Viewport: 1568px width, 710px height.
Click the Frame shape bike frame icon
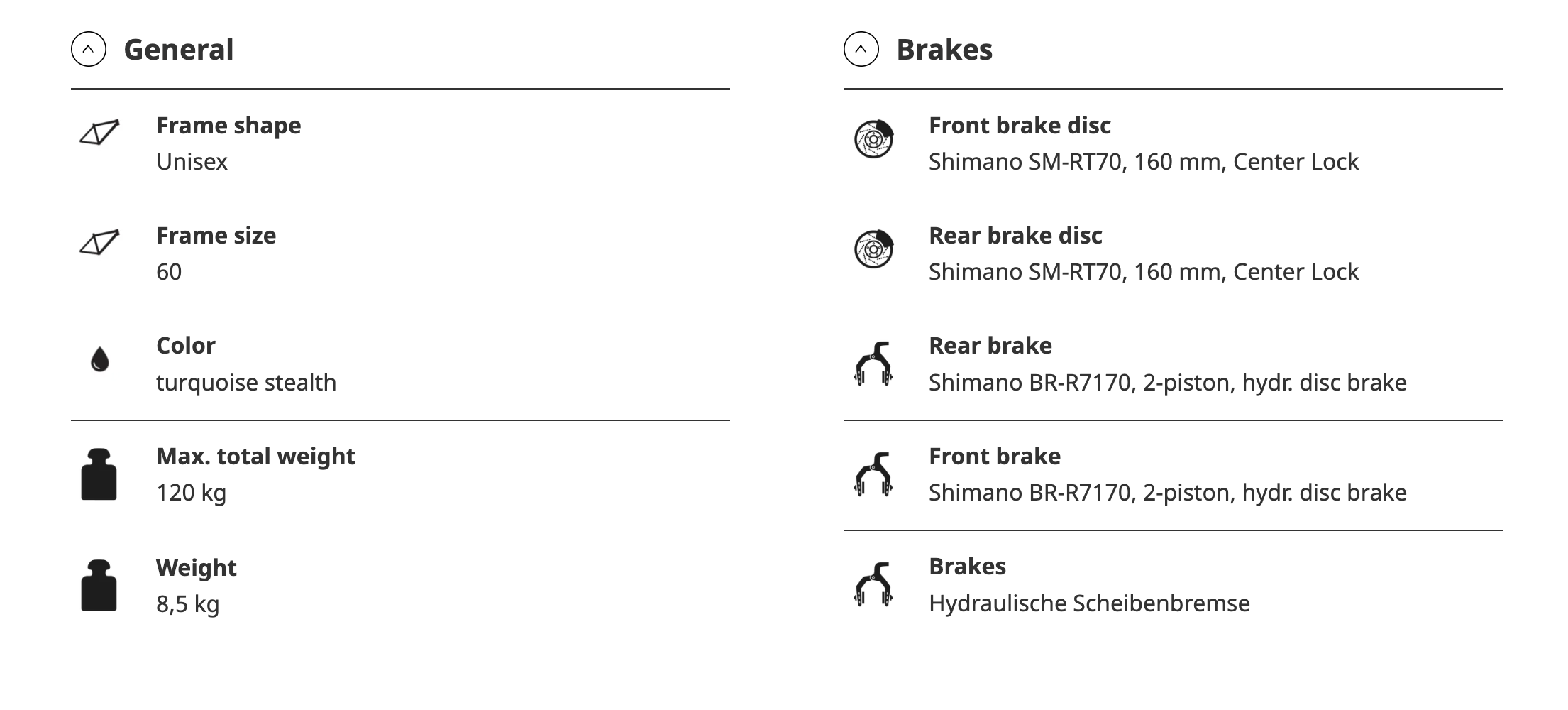(x=99, y=133)
